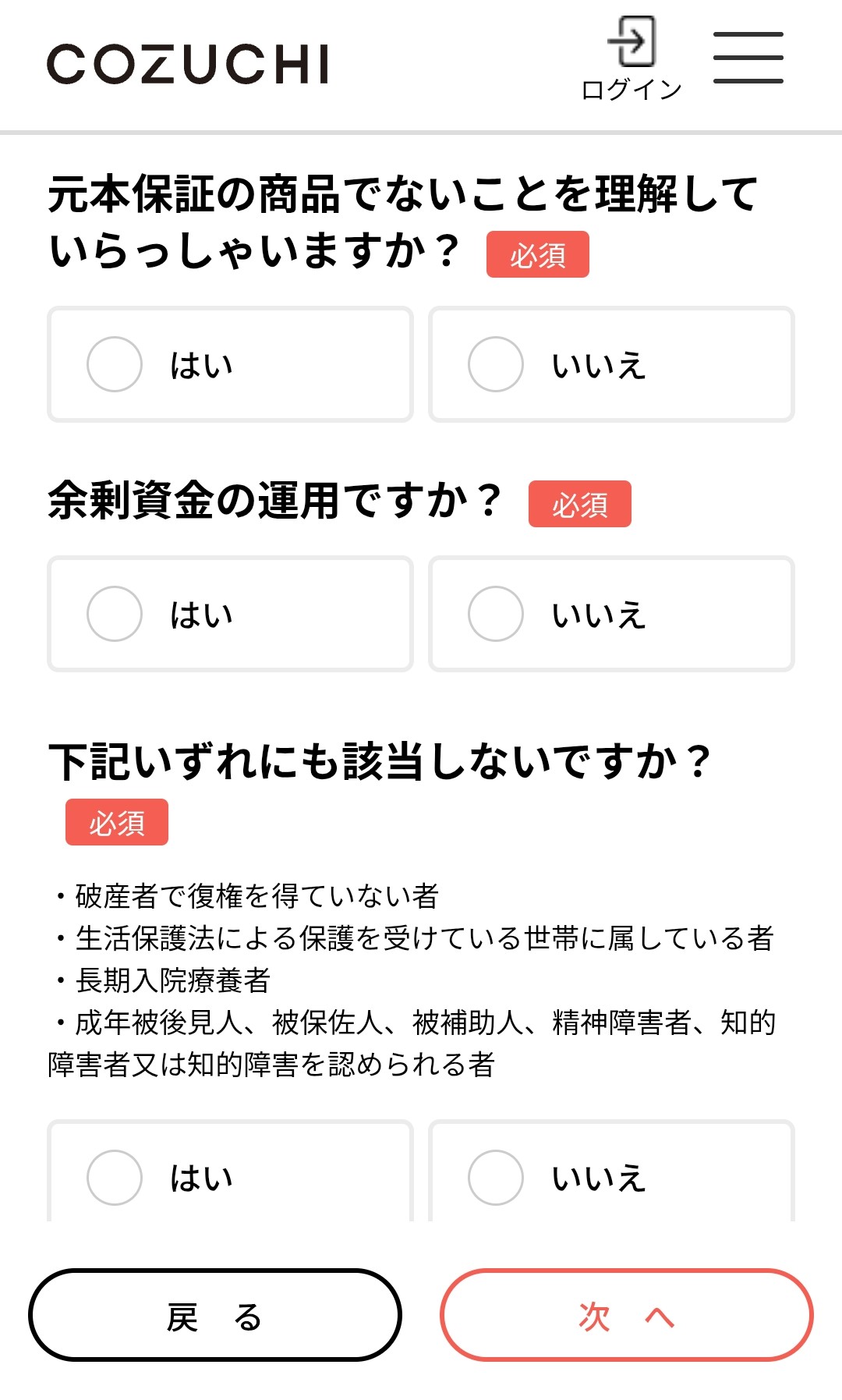Open the hamburger menu
842x1400 pixels.
point(748,58)
